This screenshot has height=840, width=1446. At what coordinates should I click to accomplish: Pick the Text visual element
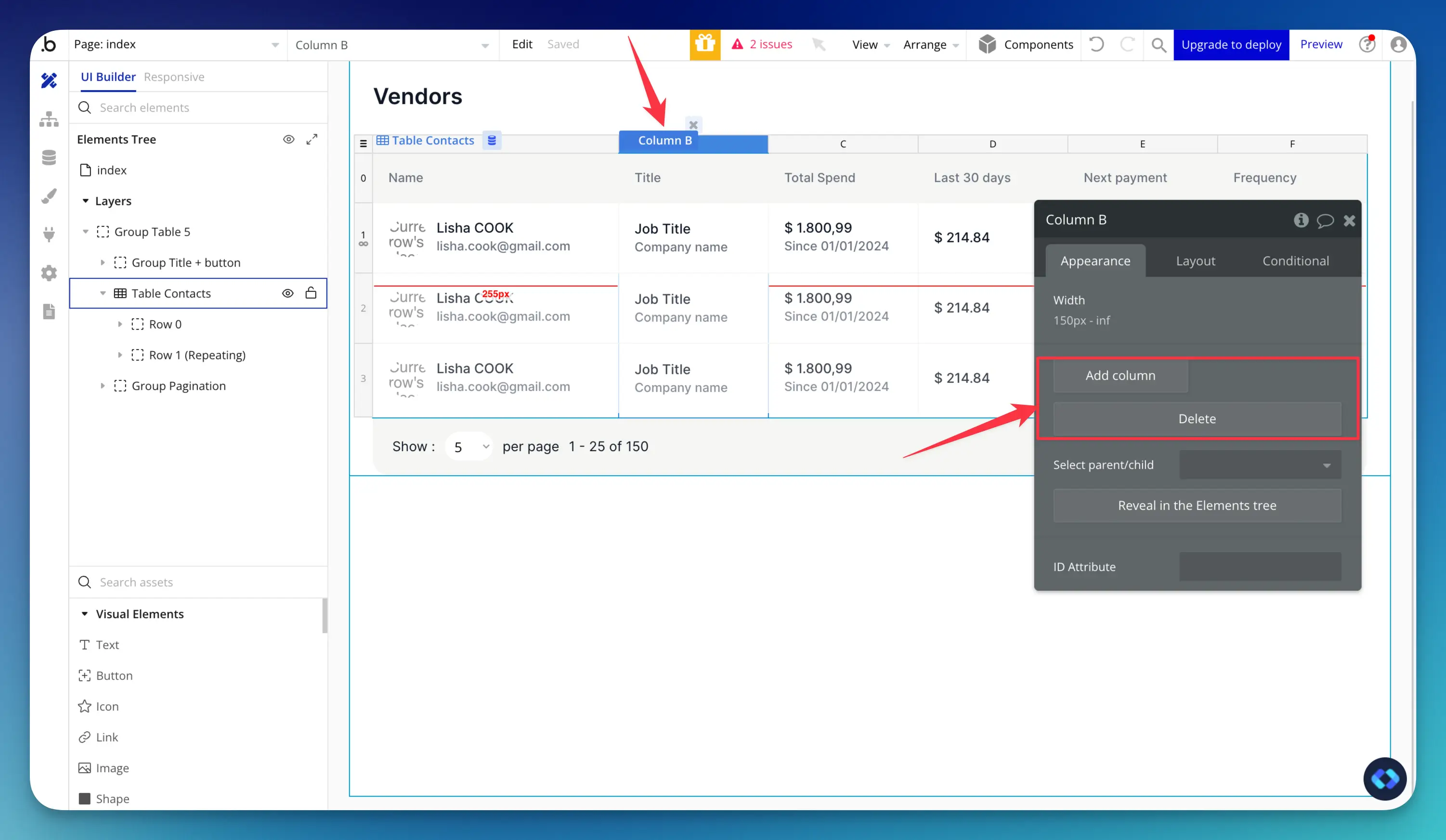[x=99, y=645]
